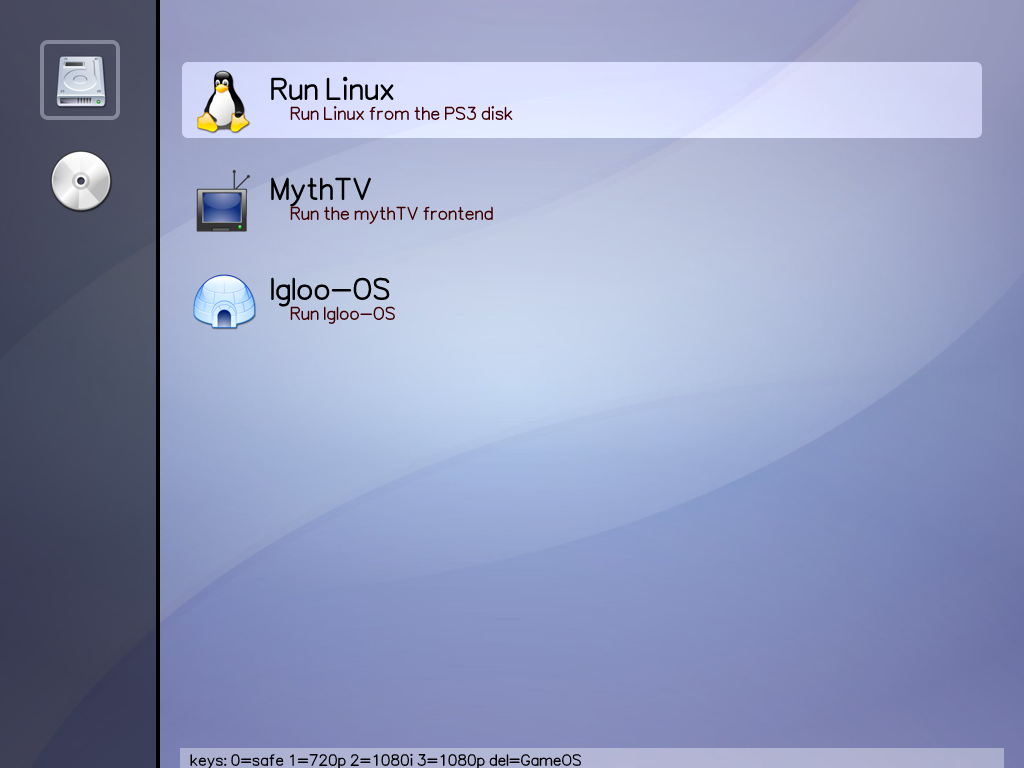
Task: Click "Run Linux from the PS3 disk" description
Action: [x=400, y=114]
